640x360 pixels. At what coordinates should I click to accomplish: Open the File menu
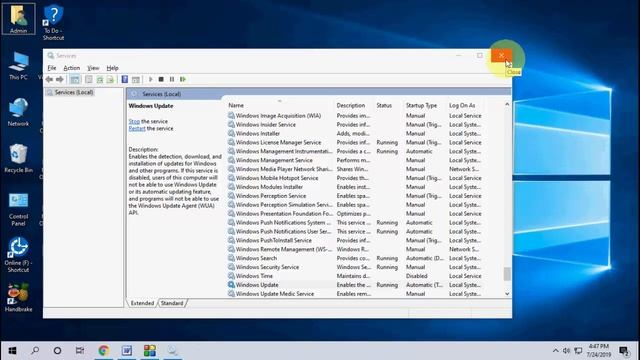click(x=52, y=68)
